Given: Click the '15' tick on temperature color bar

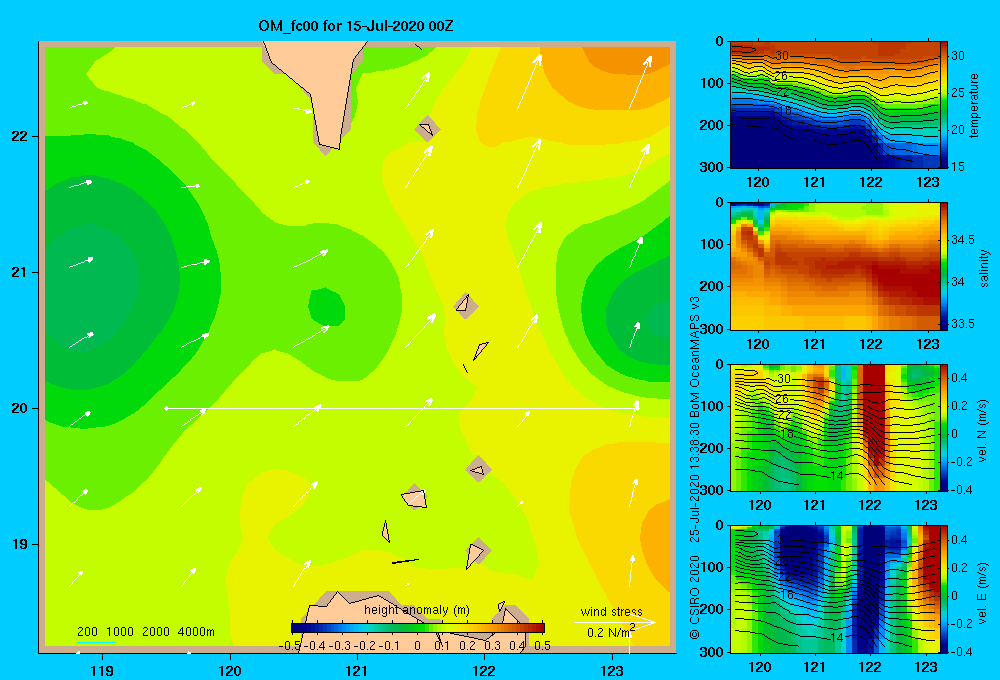Looking at the screenshot, I should [958, 166].
